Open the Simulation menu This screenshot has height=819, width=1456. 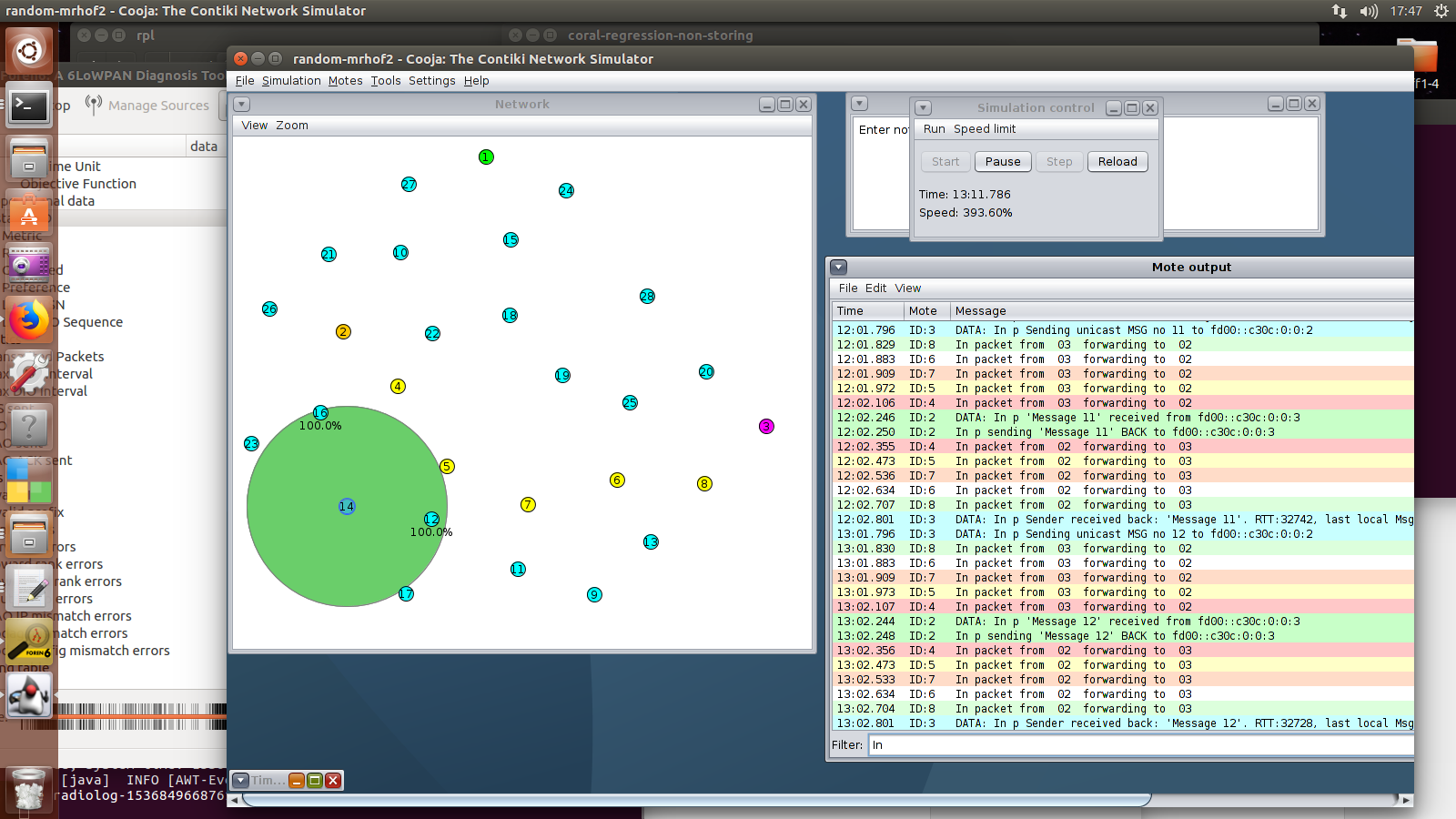coord(291,81)
